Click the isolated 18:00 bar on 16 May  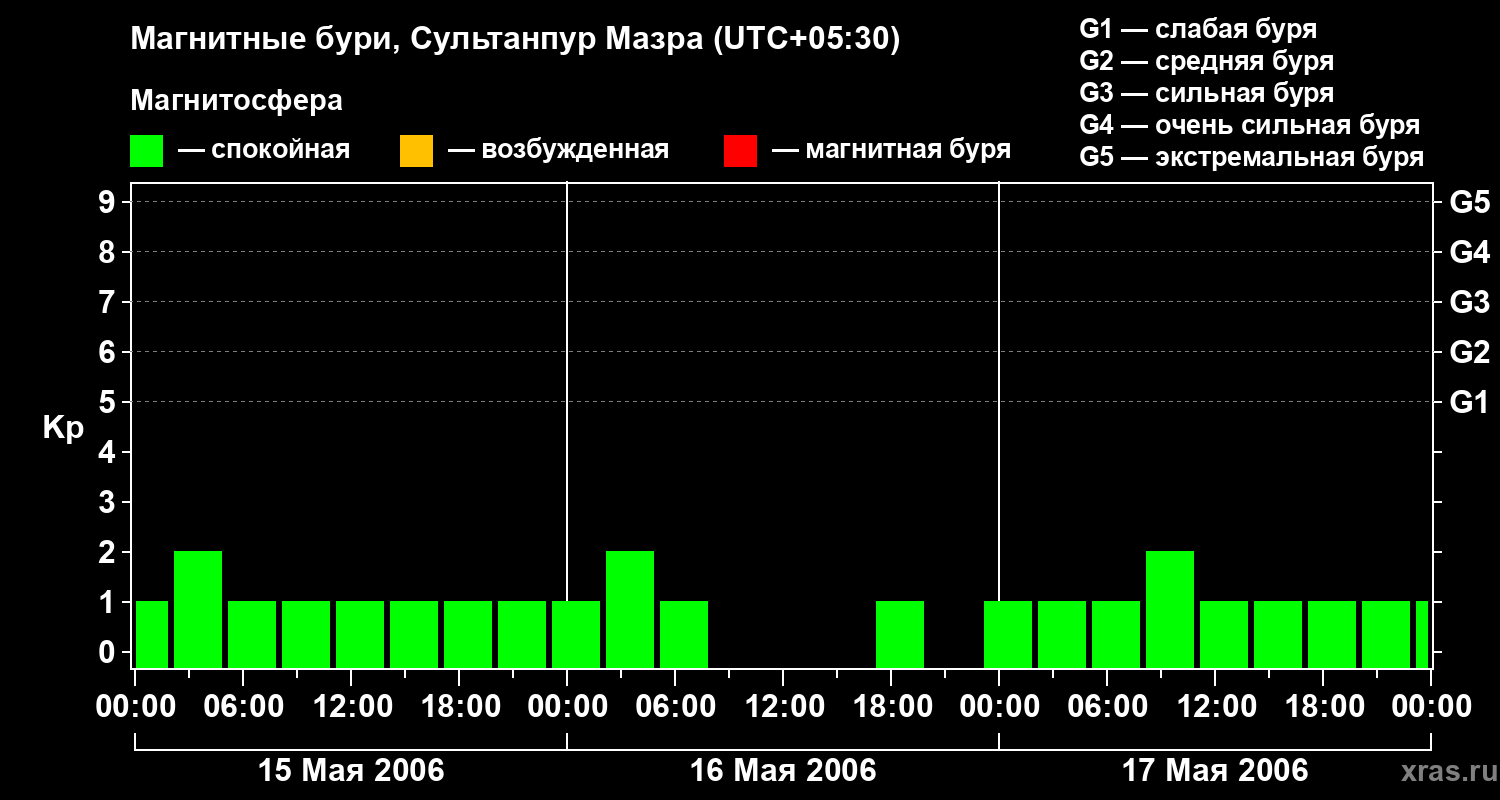(900, 634)
